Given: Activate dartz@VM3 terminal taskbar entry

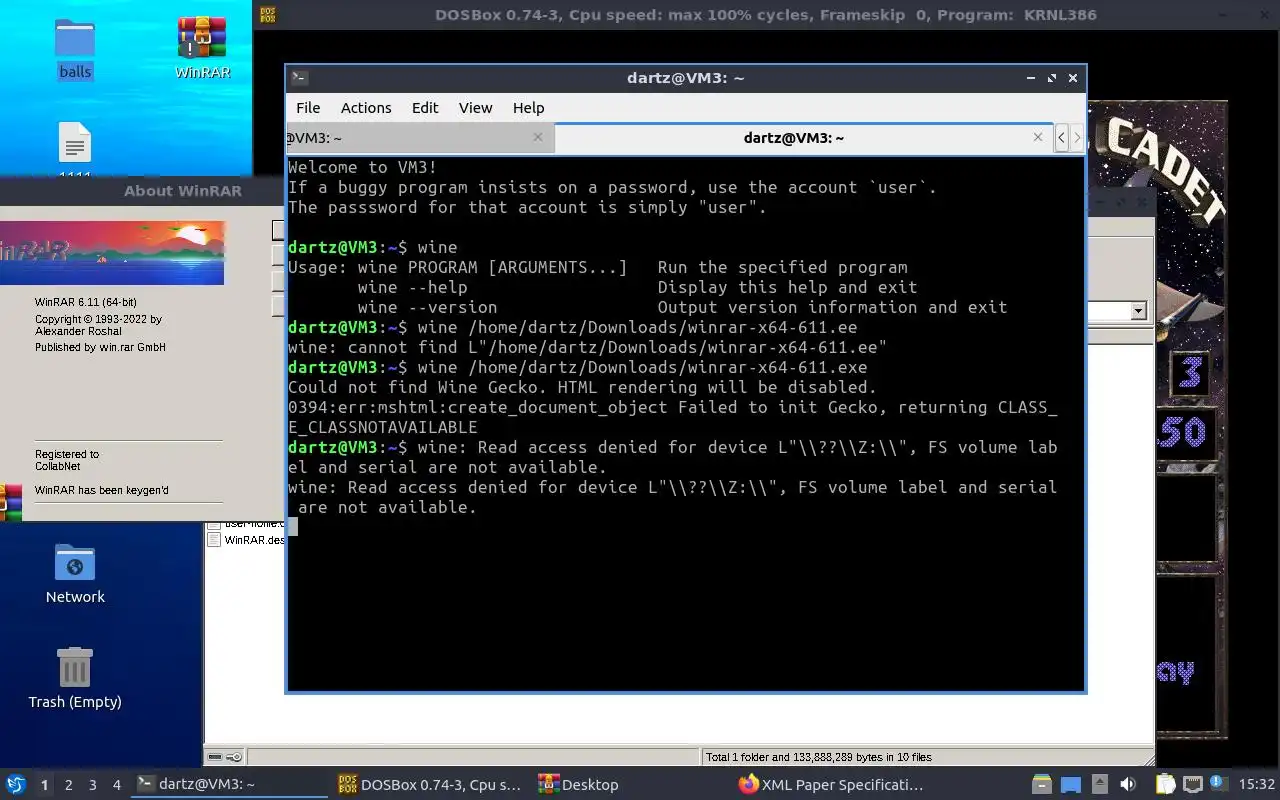Looking at the screenshot, I should pos(230,785).
